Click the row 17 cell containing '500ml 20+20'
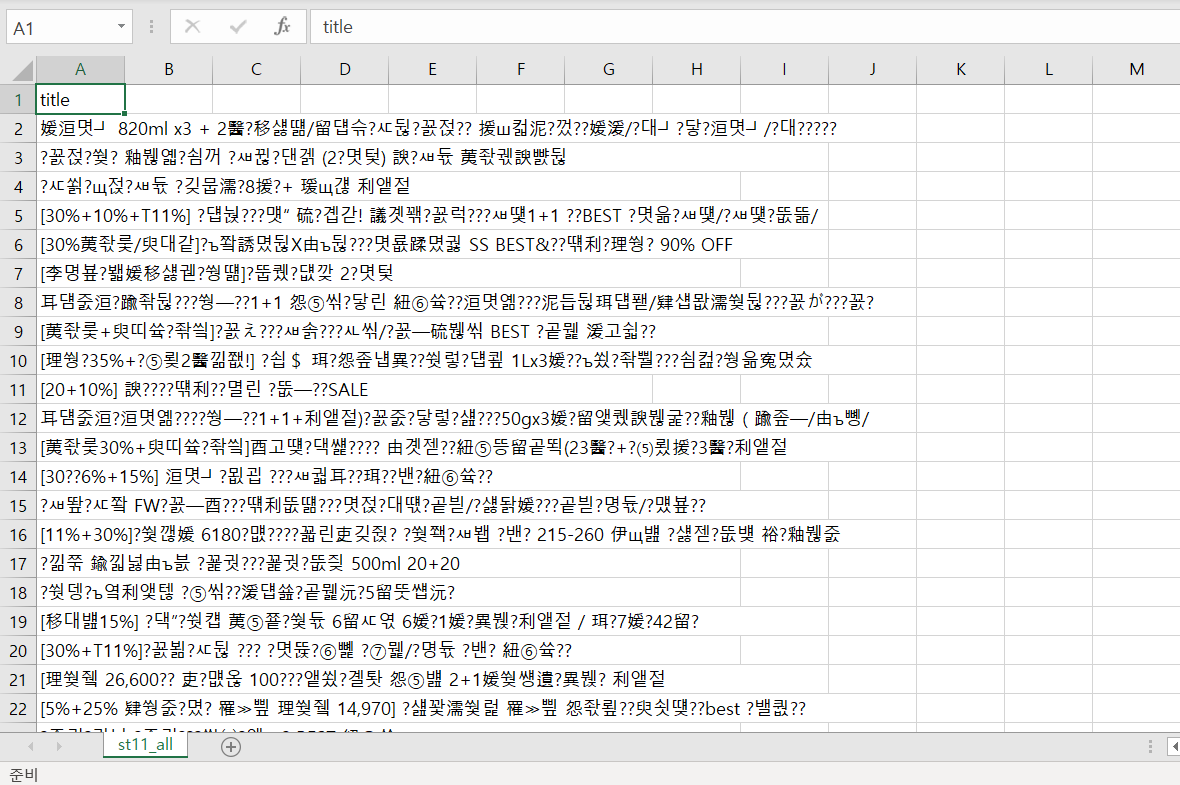 pyautogui.click(x=80, y=564)
